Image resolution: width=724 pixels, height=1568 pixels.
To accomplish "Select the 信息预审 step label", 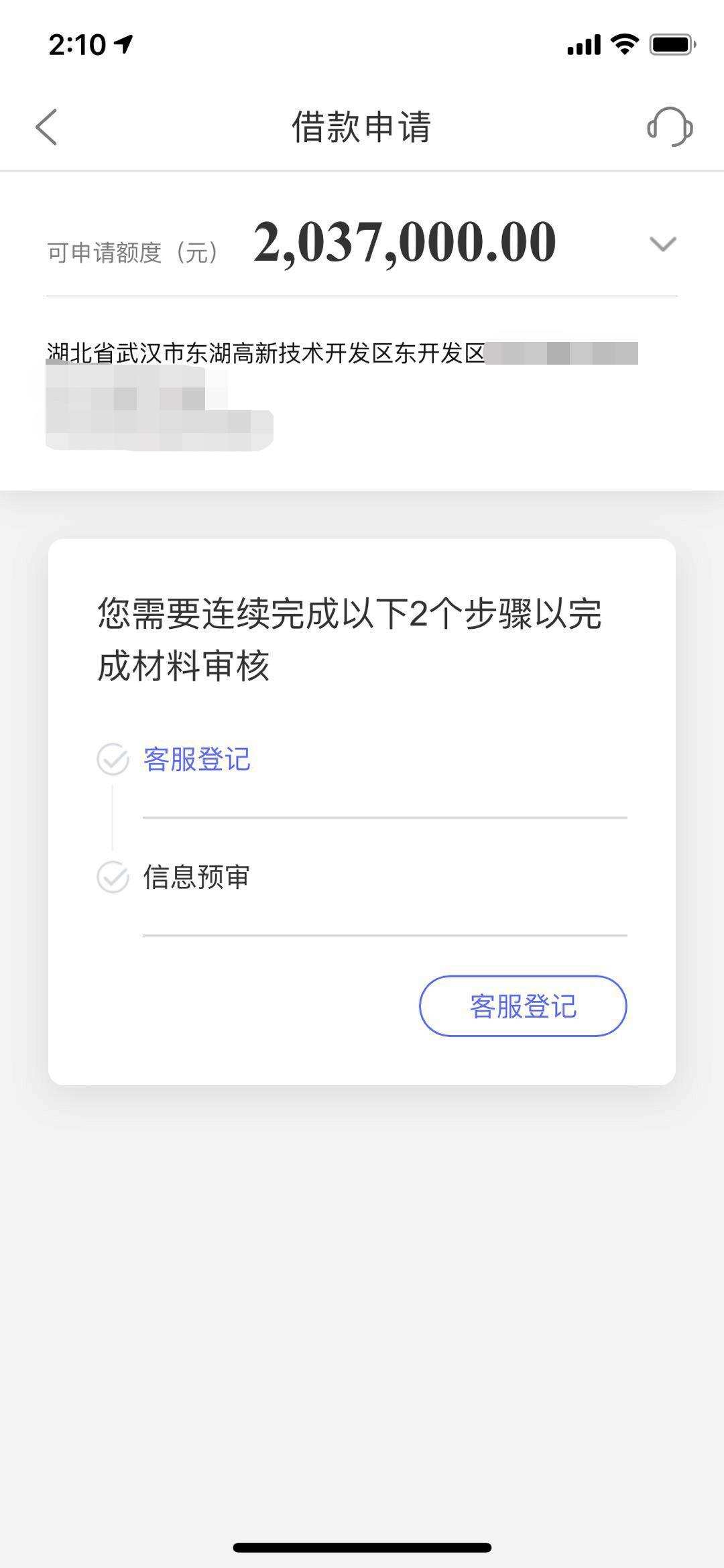I will (x=196, y=877).
